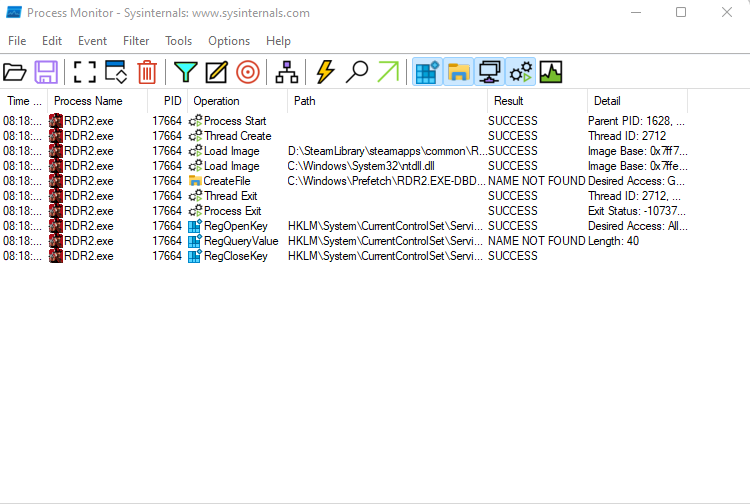This screenshot has width=750, height=504.
Task: Click the RegQueryValue NAME NOT FOUND result
Action: pos(537,241)
